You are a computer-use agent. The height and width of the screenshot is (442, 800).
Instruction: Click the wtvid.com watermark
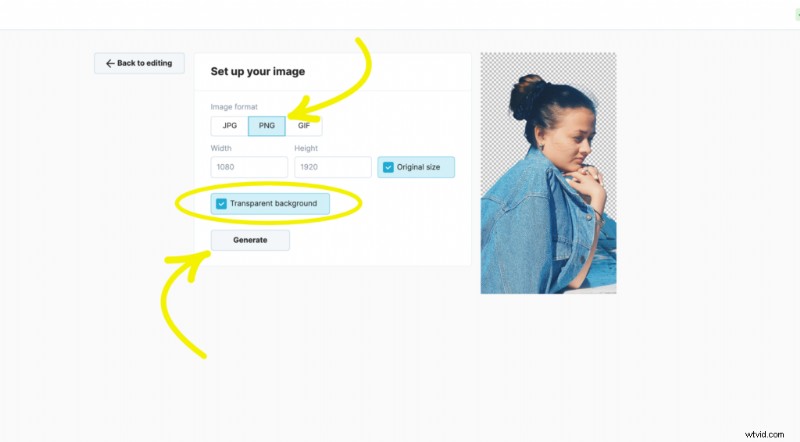point(764,434)
